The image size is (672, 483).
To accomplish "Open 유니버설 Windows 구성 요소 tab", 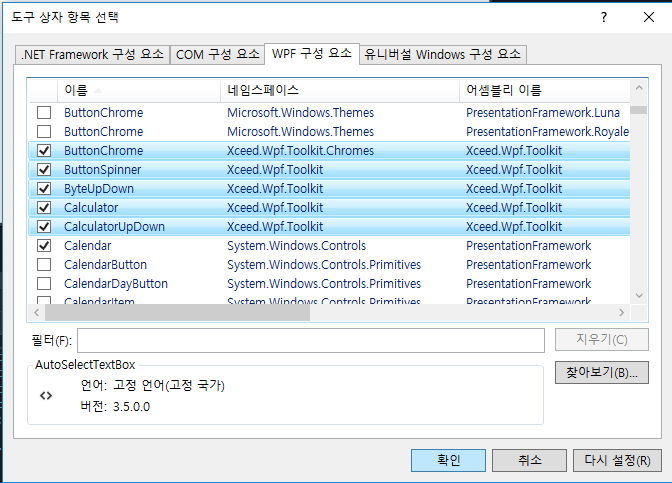I will coord(442,55).
